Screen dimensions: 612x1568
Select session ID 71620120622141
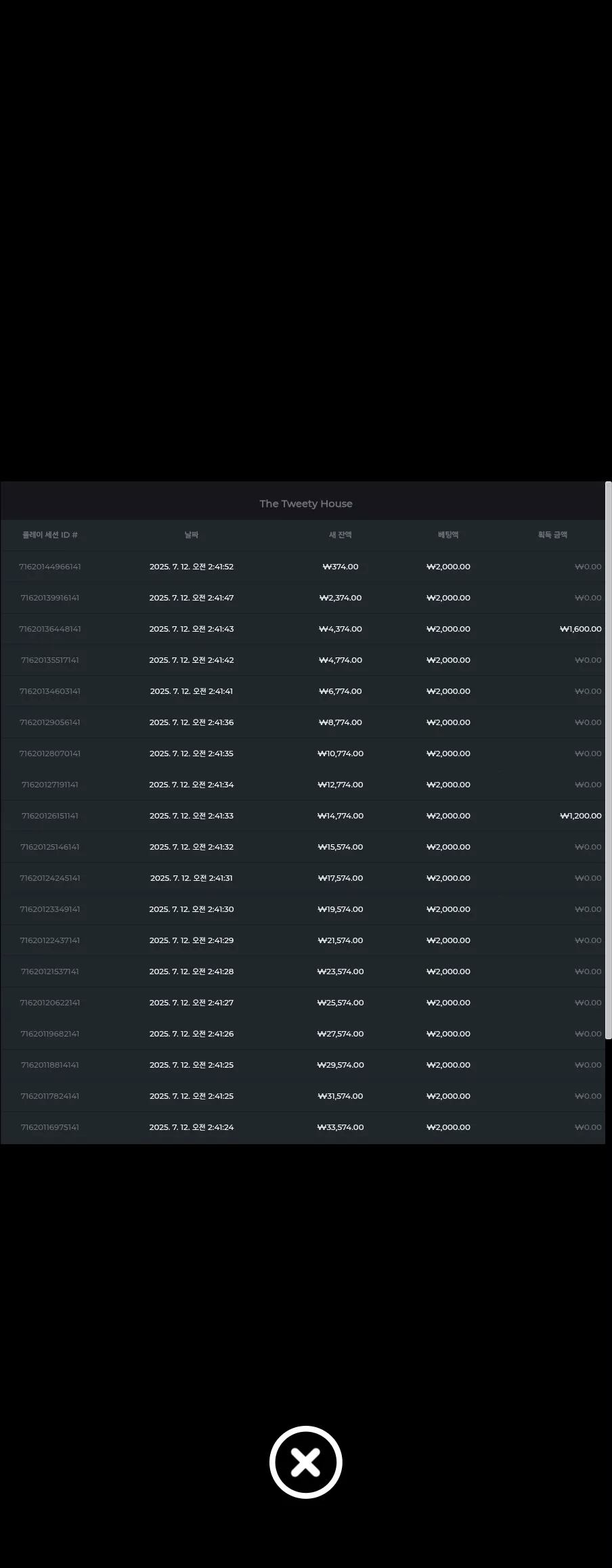[x=50, y=1003]
